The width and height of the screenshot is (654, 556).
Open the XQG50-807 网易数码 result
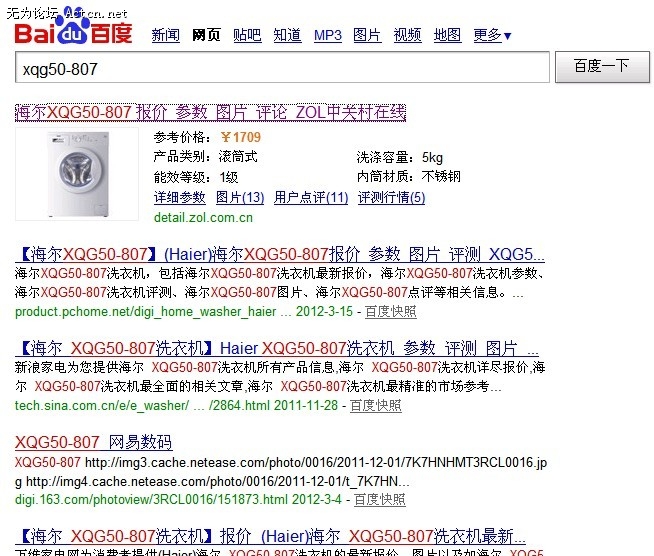93,442
